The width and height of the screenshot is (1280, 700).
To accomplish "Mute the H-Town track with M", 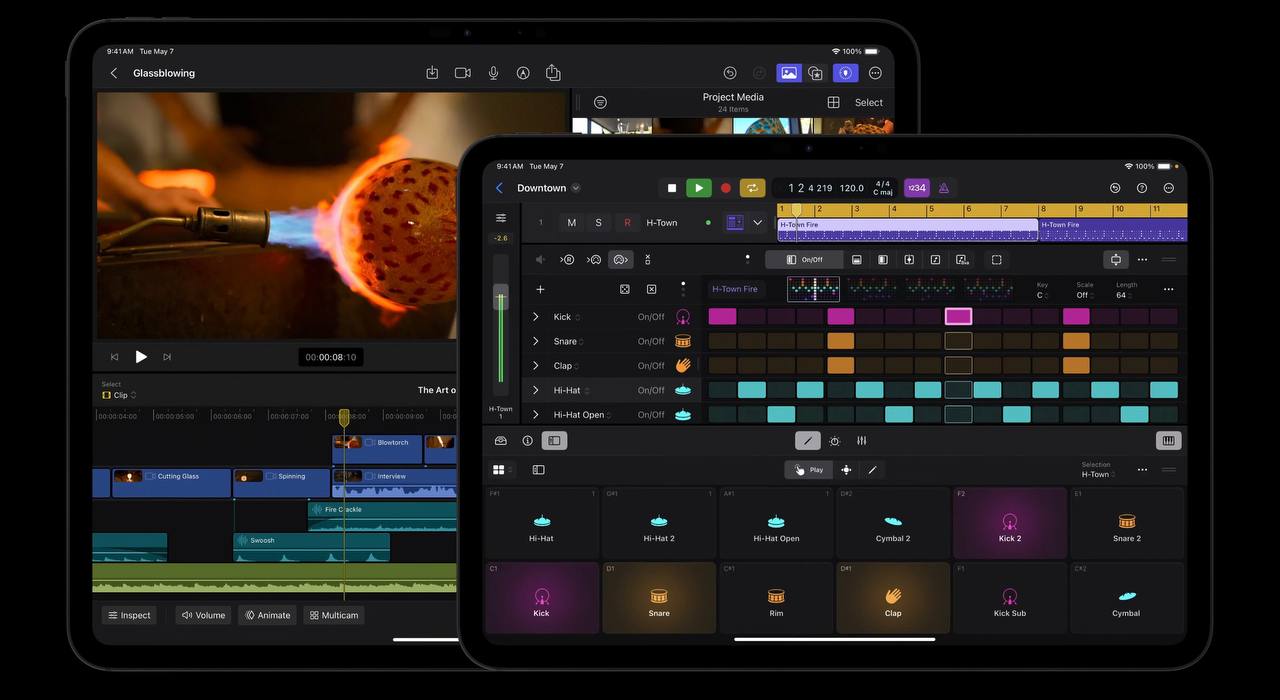I will click(x=571, y=223).
